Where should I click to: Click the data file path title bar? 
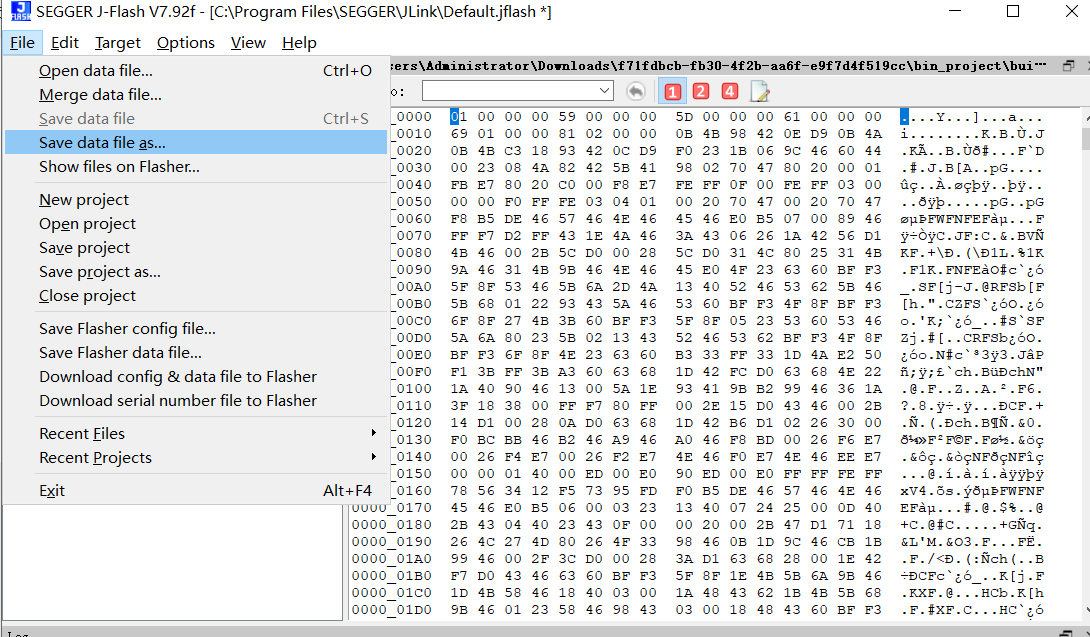pyautogui.click(x=720, y=65)
